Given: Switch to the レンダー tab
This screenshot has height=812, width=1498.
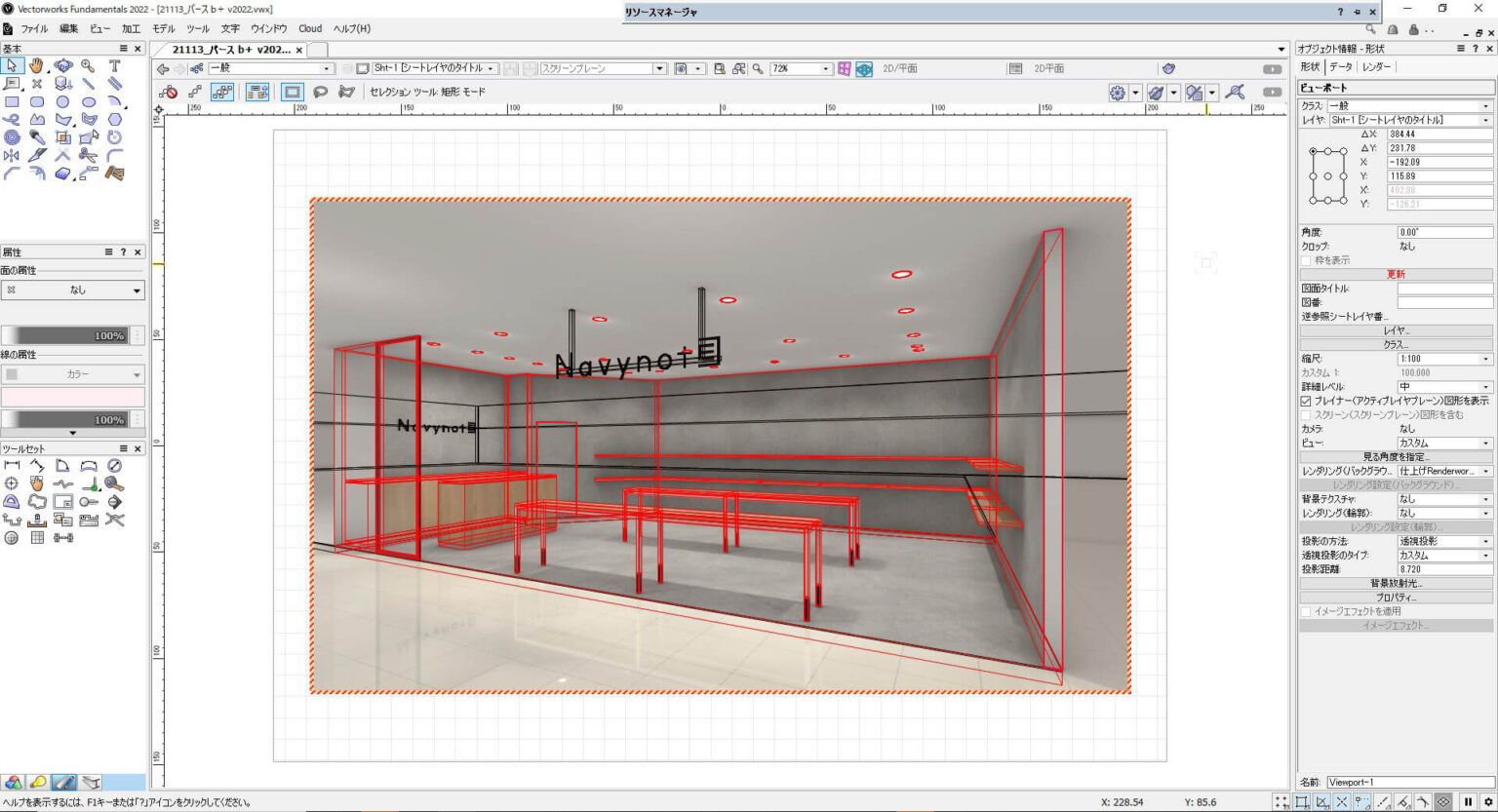Looking at the screenshot, I should (x=1377, y=66).
